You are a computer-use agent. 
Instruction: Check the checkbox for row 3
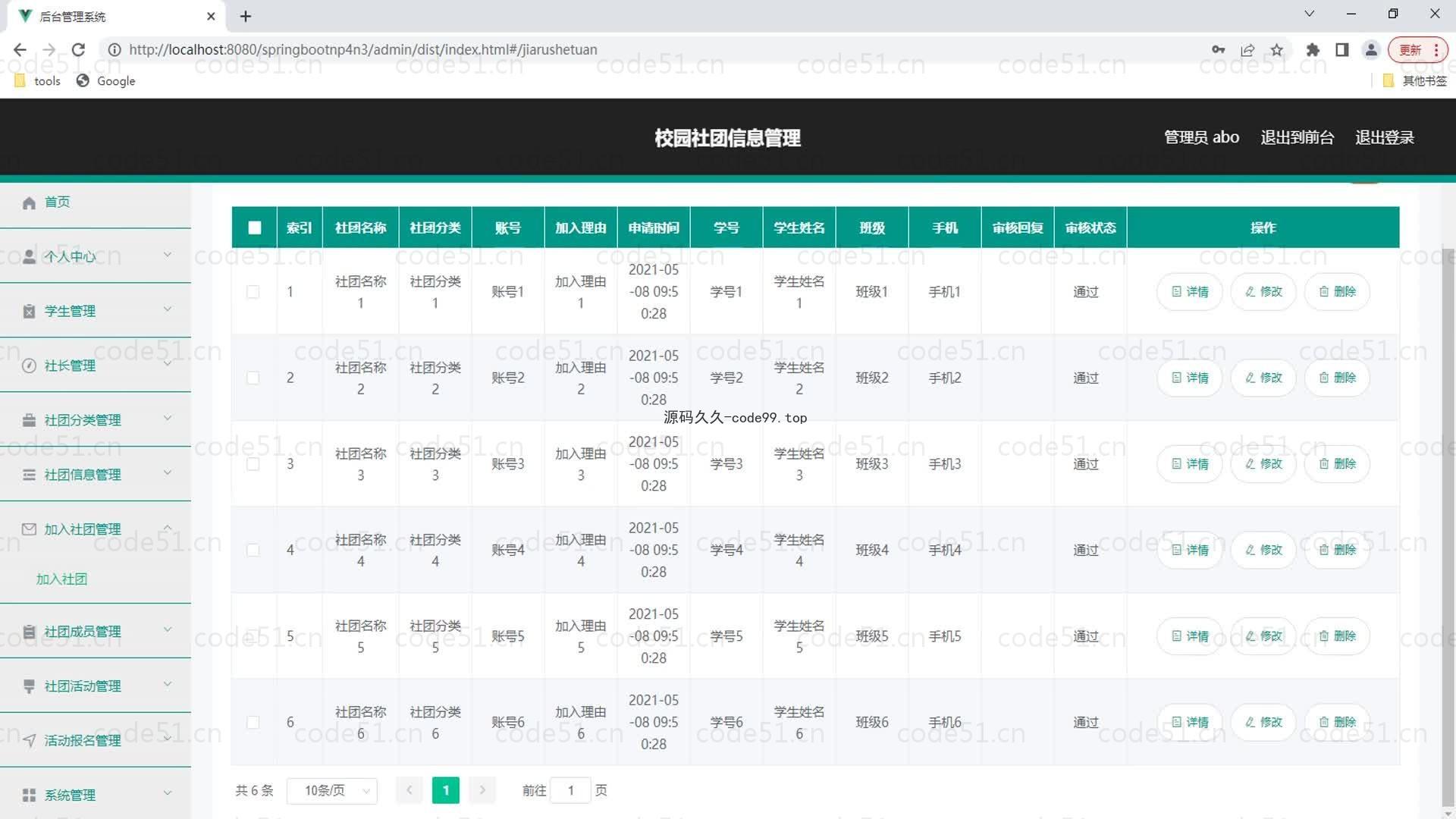253,464
